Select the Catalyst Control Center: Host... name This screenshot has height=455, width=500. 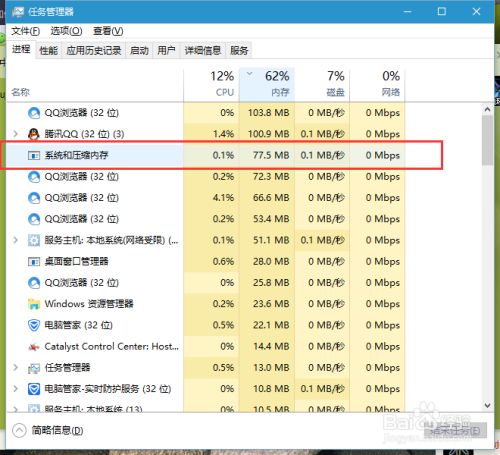coord(112,346)
